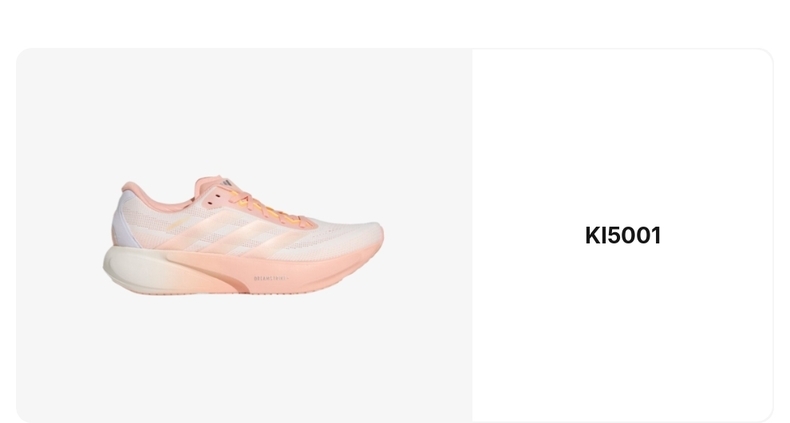Click the small logo on the shoe tongue

click(227, 182)
